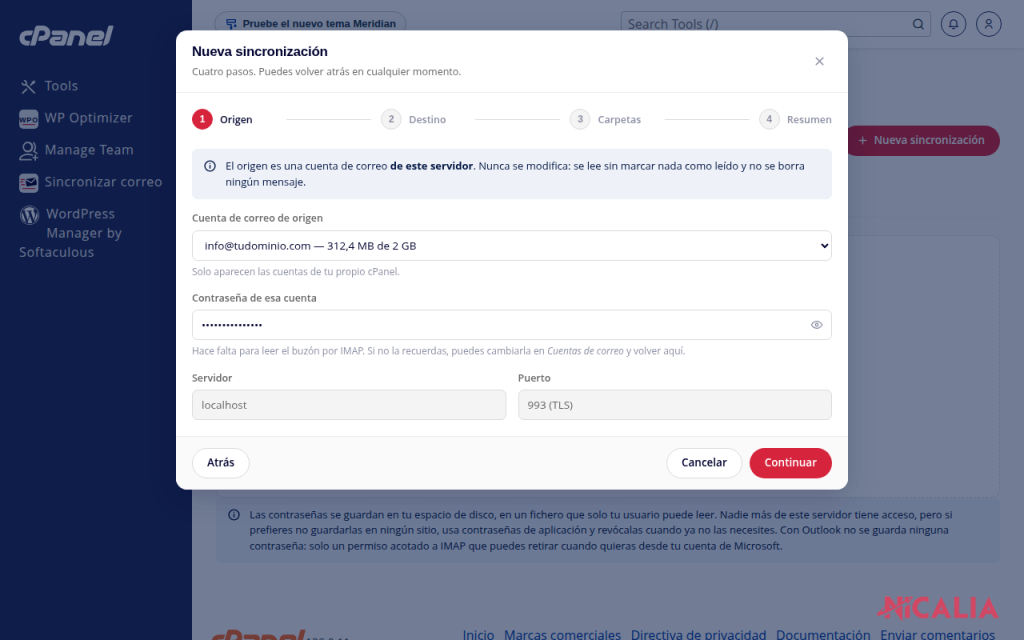Go to step 2 Destino
This screenshot has width=1024, height=640.
pos(413,120)
